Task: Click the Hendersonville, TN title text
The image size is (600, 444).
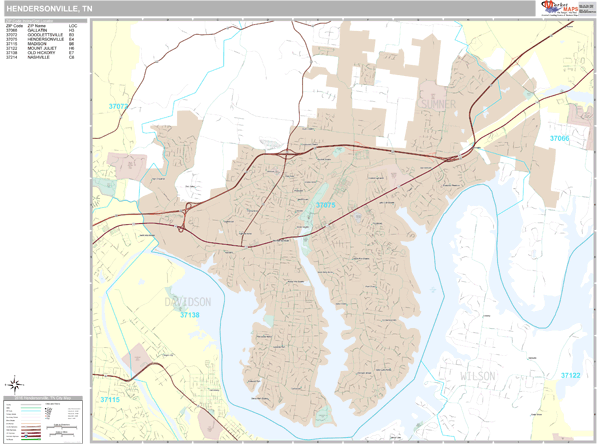Action: tap(51, 8)
